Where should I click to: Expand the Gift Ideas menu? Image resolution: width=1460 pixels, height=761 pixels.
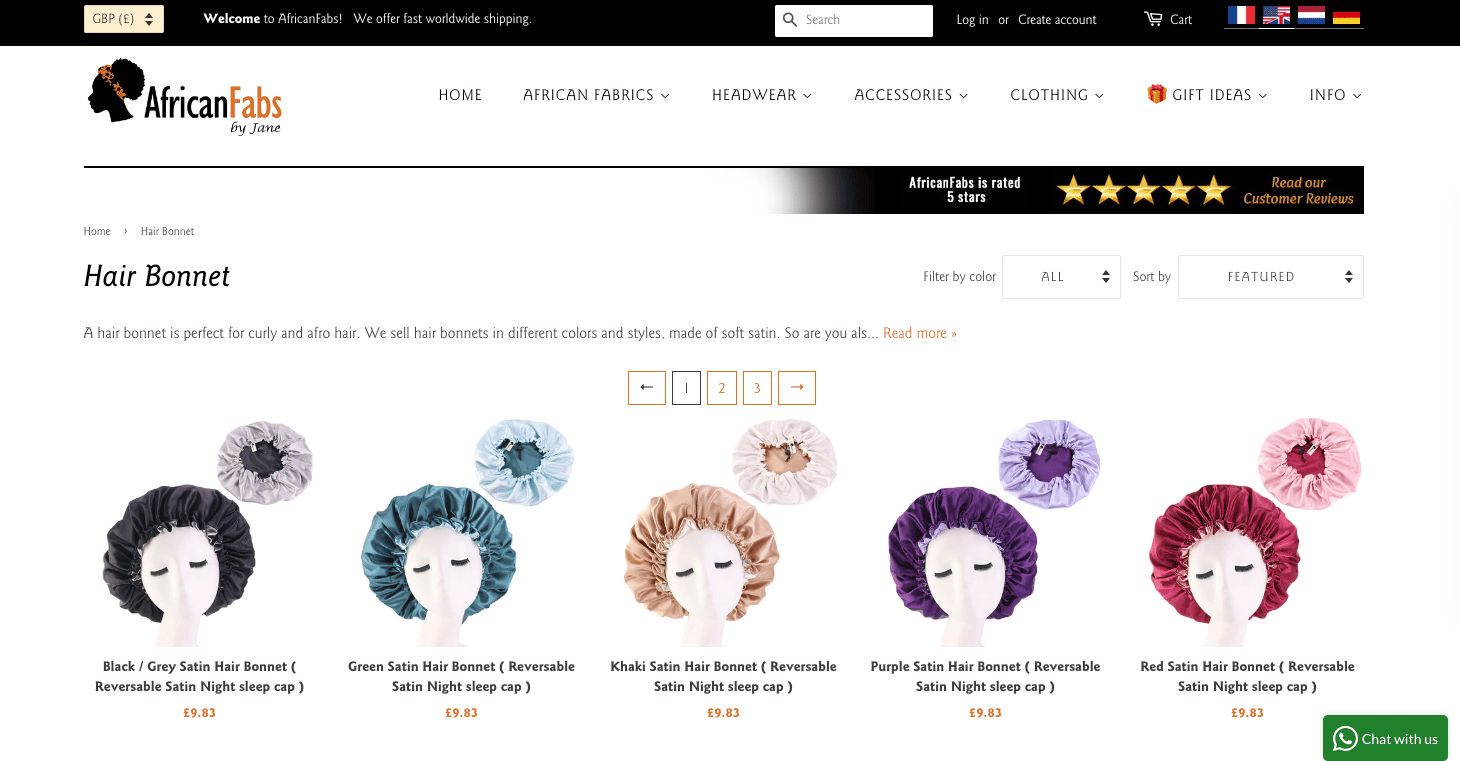(1207, 95)
